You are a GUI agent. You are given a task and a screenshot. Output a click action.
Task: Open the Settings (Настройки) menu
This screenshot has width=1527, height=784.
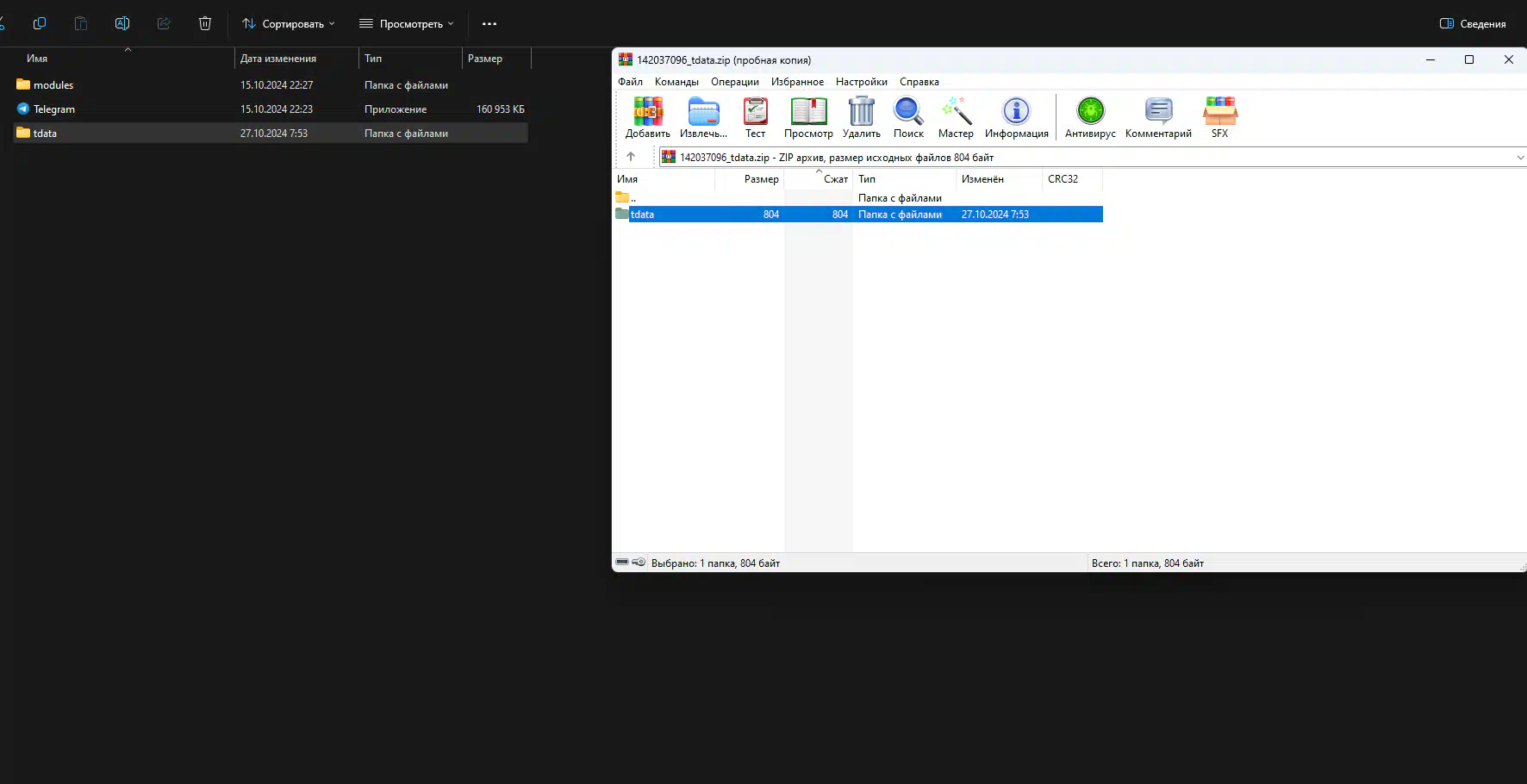[x=861, y=82]
